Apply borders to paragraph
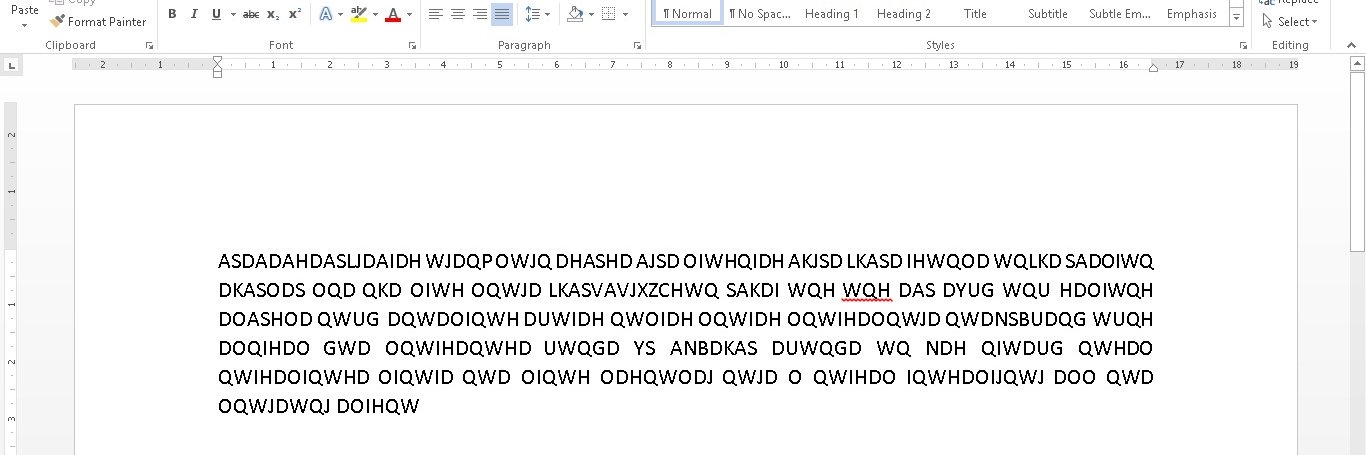The image size is (1366, 455). coord(609,14)
